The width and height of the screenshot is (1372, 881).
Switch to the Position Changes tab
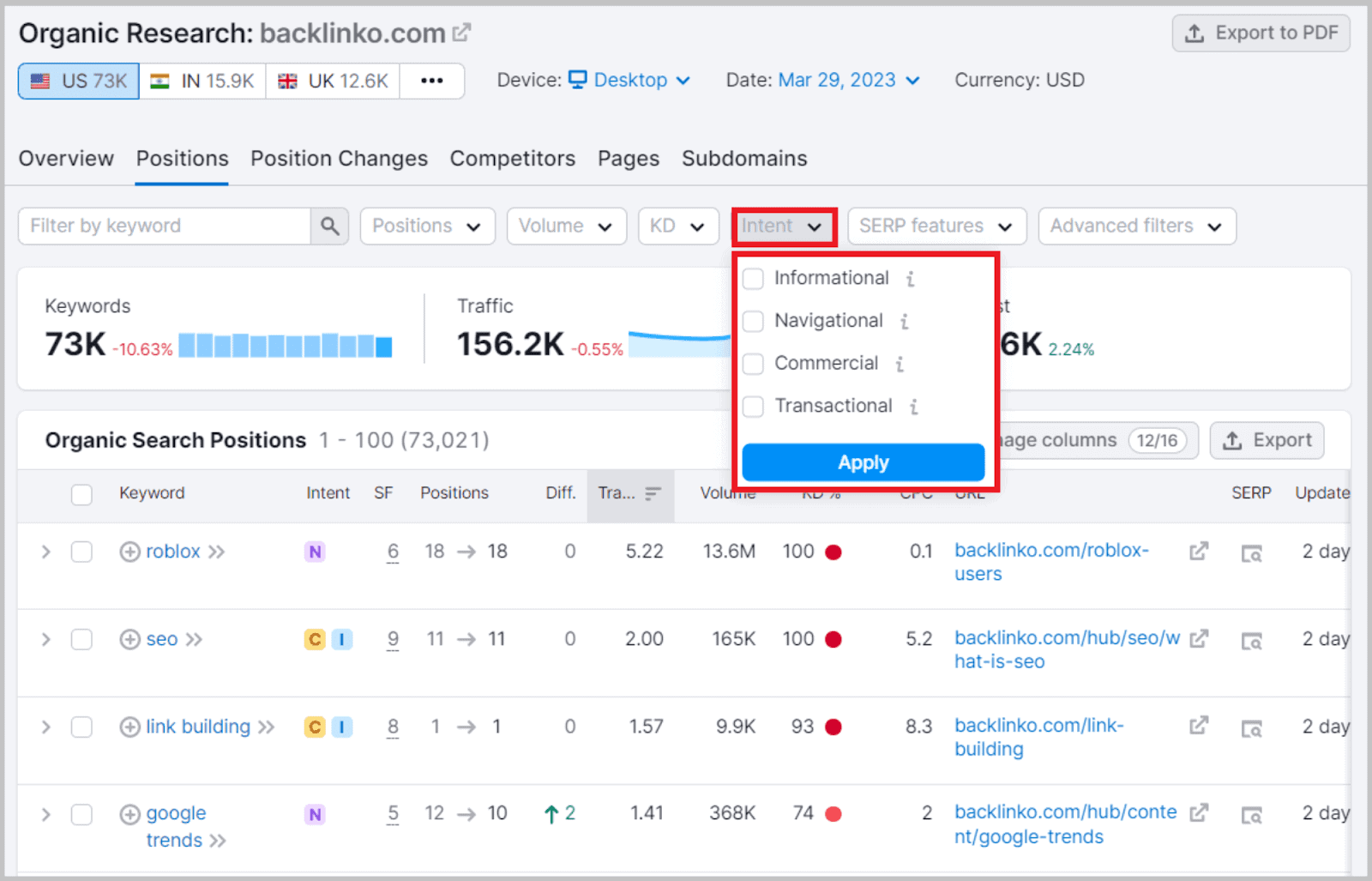pos(339,159)
